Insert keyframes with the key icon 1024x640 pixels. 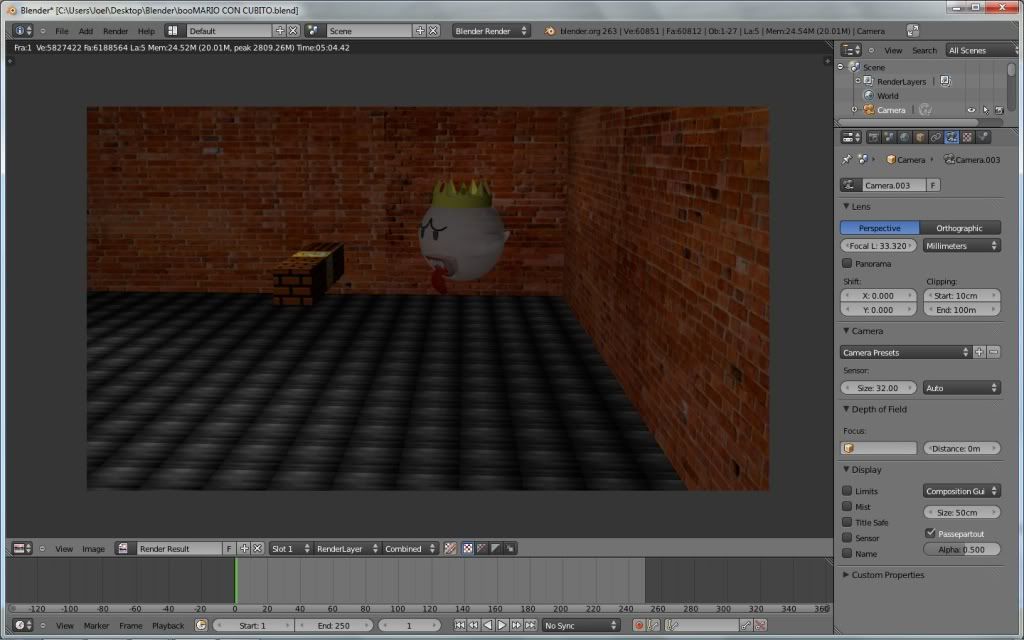pyautogui.click(x=746, y=626)
